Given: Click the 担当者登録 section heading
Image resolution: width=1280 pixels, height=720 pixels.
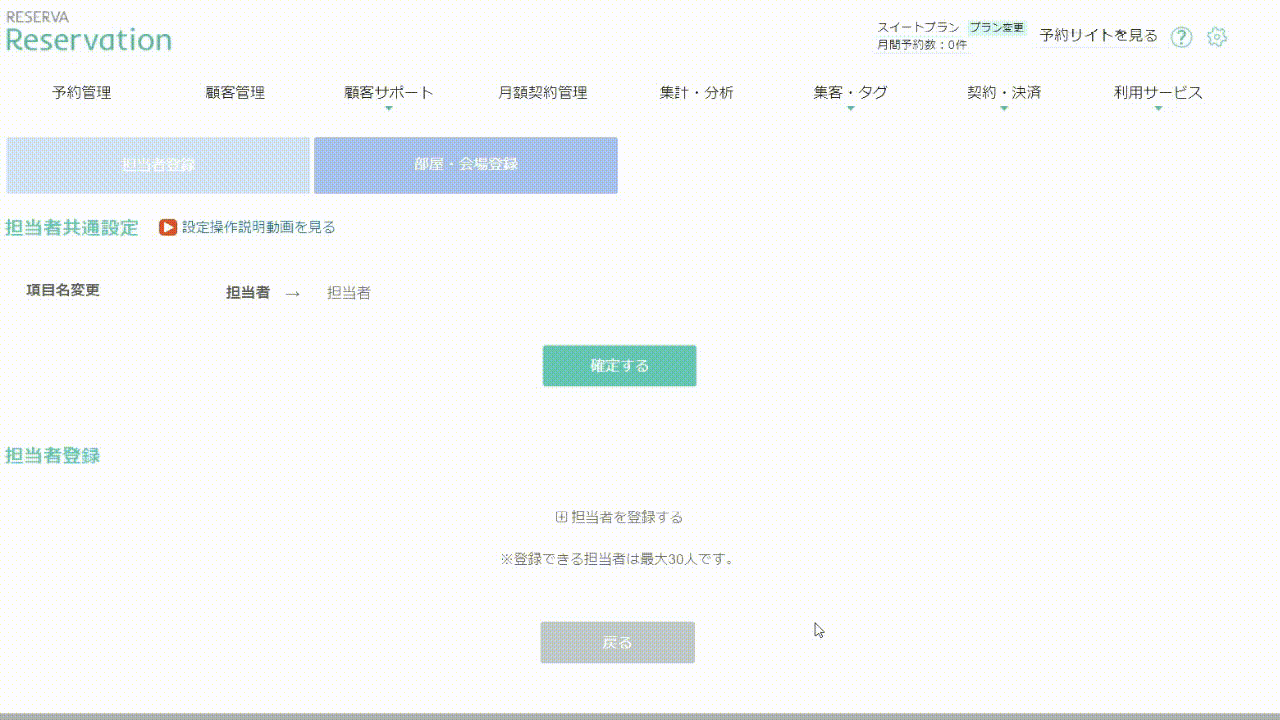Looking at the screenshot, I should (x=53, y=455).
